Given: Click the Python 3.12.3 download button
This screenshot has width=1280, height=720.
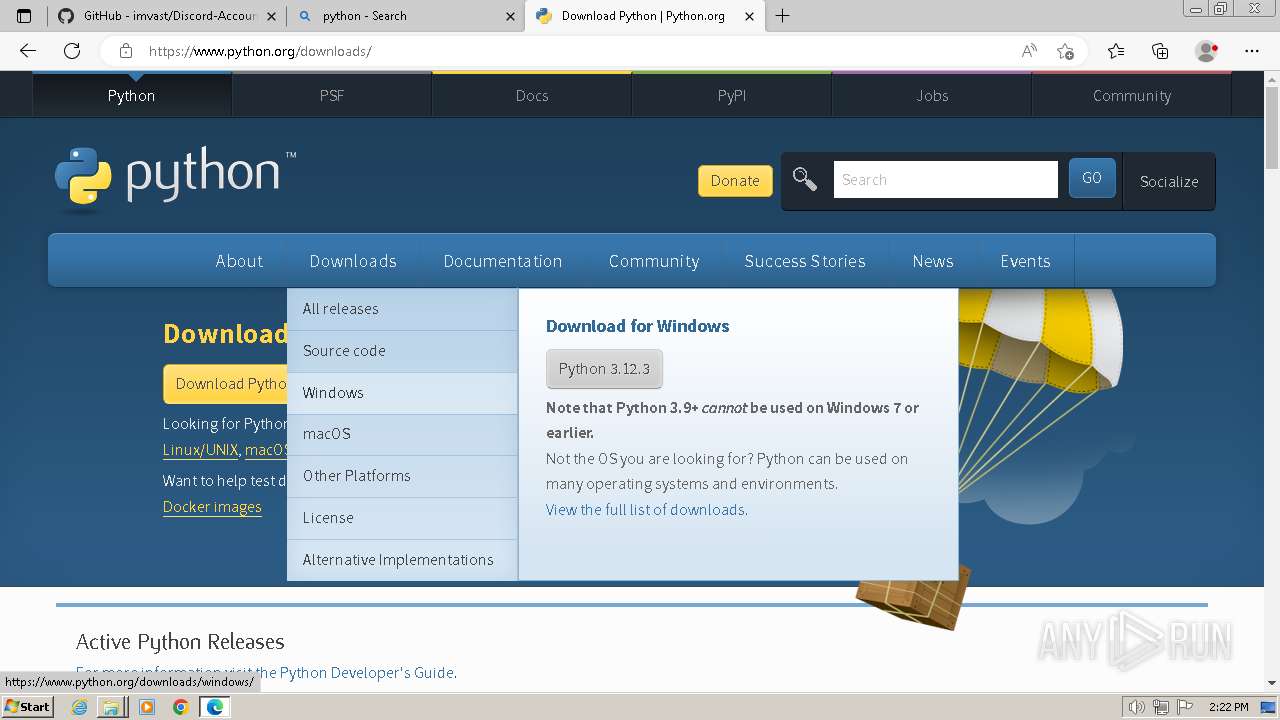Looking at the screenshot, I should tap(604, 369).
